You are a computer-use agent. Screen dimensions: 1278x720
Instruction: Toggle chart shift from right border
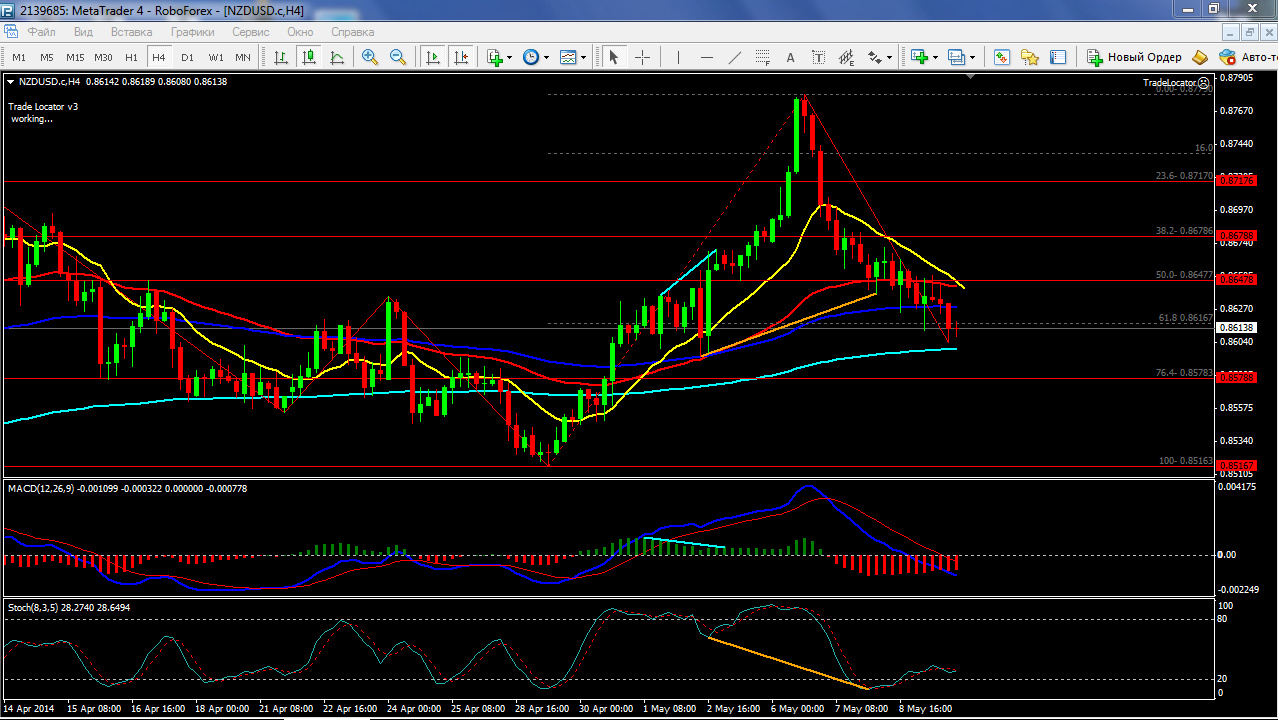(x=460, y=57)
